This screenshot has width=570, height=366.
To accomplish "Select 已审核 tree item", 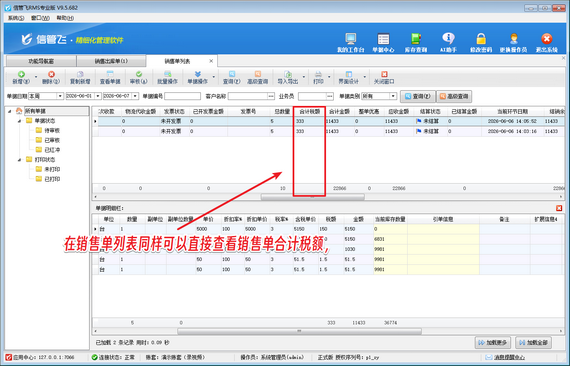I will pos(52,140).
